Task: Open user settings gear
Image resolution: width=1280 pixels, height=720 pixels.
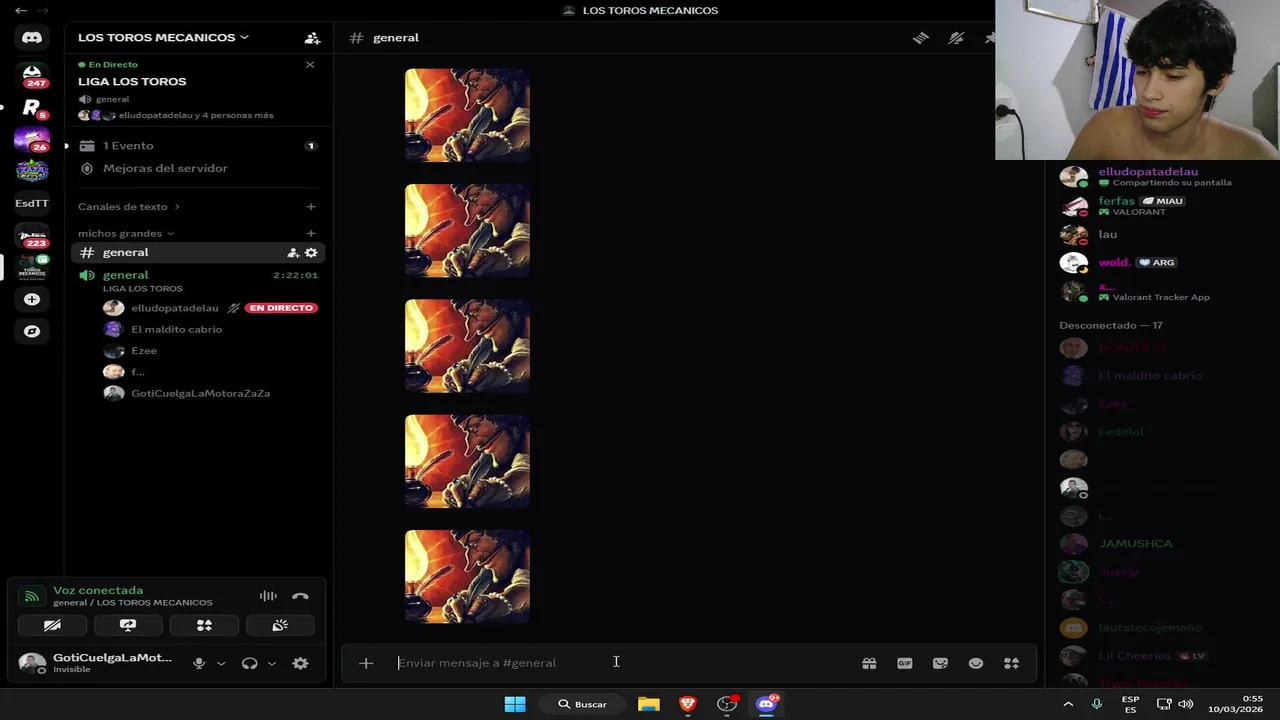Action: tap(300, 663)
